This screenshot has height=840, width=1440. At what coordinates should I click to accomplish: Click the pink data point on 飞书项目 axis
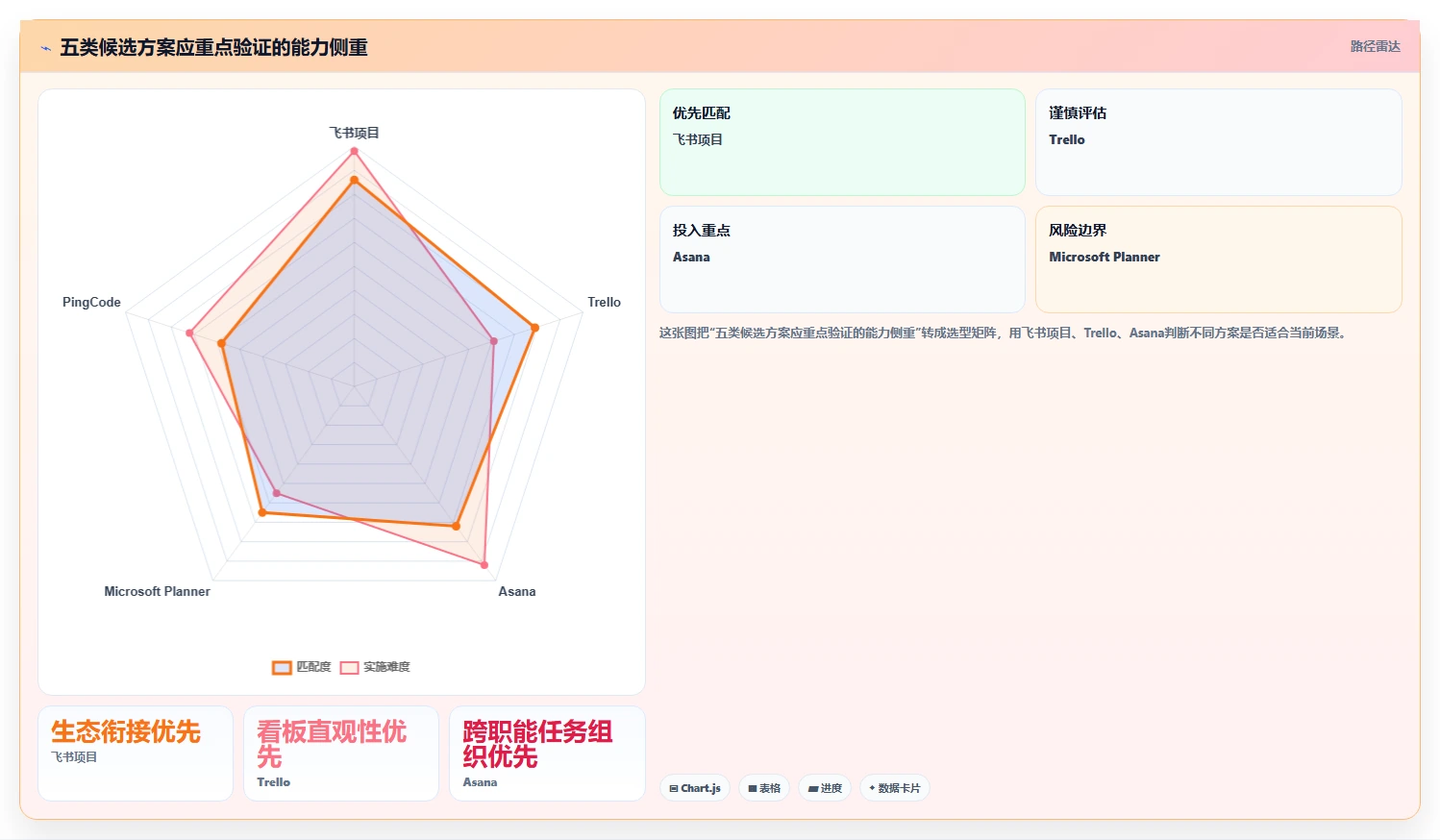(x=354, y=151)
